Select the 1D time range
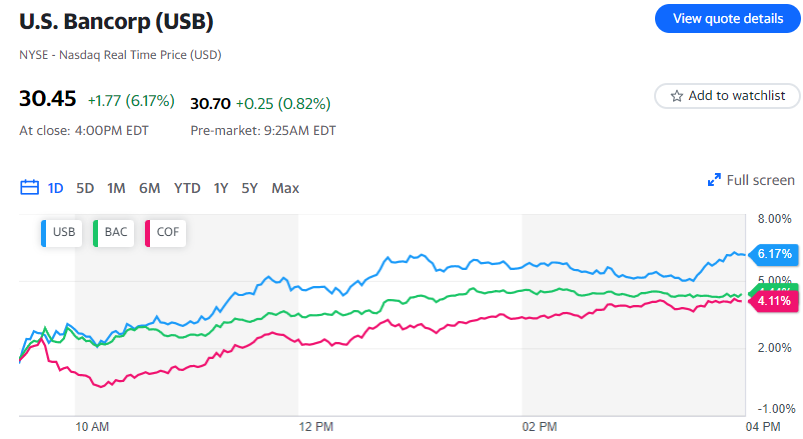This screenshot has width=803, height=439. (x=55, y=189)
